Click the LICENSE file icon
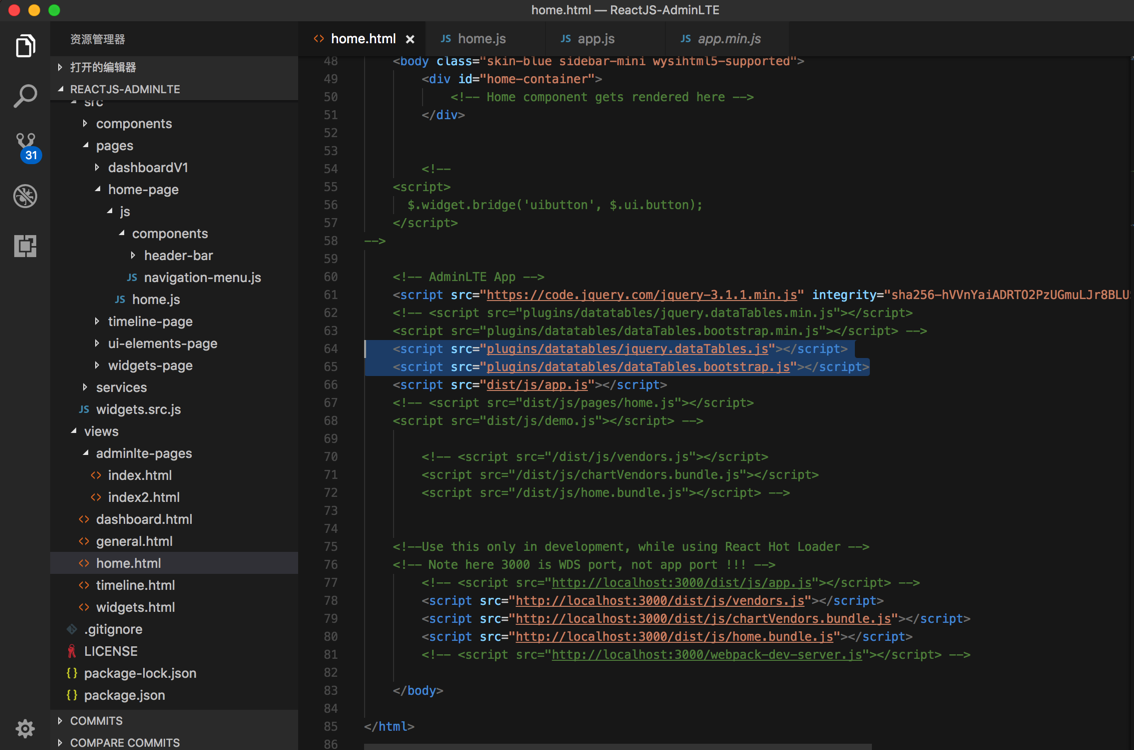The image size is (1134, 750). pyautogui.click(x=71, y=651)
